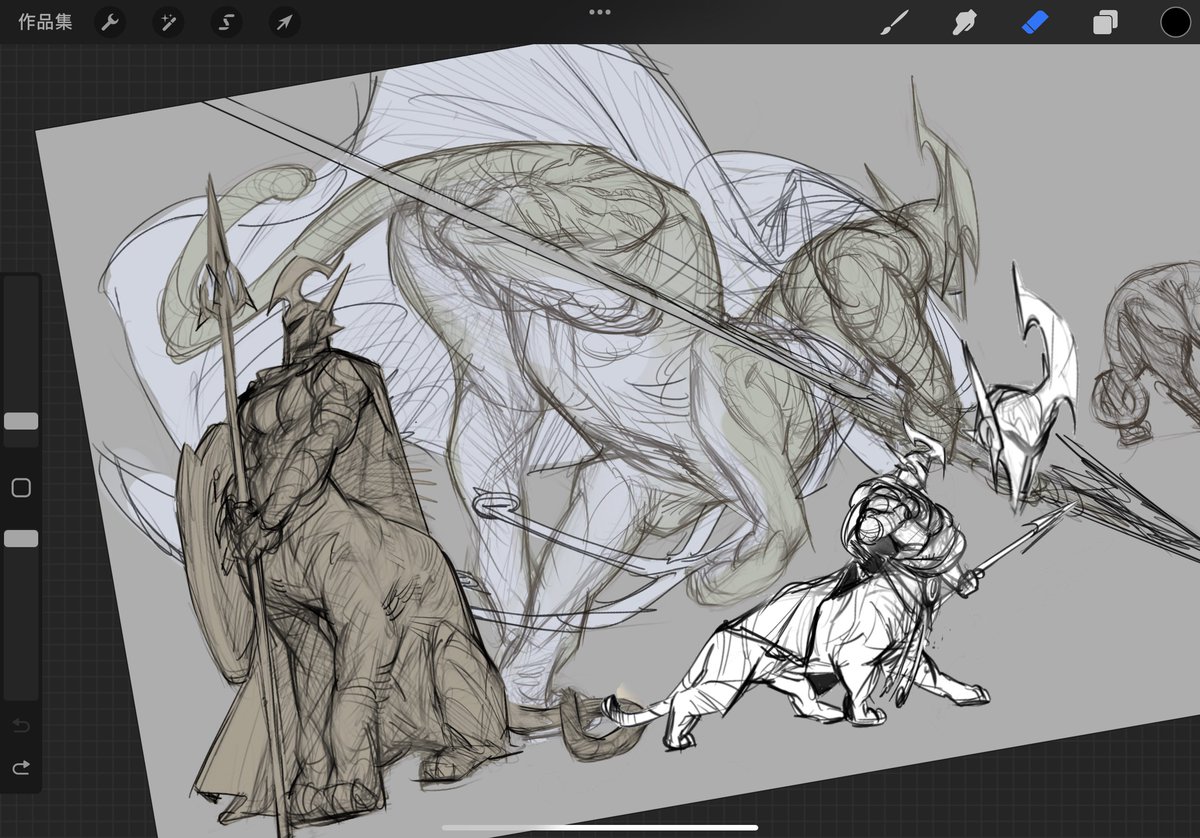
Task: Undo the last stroke
Action: (21, 724)
